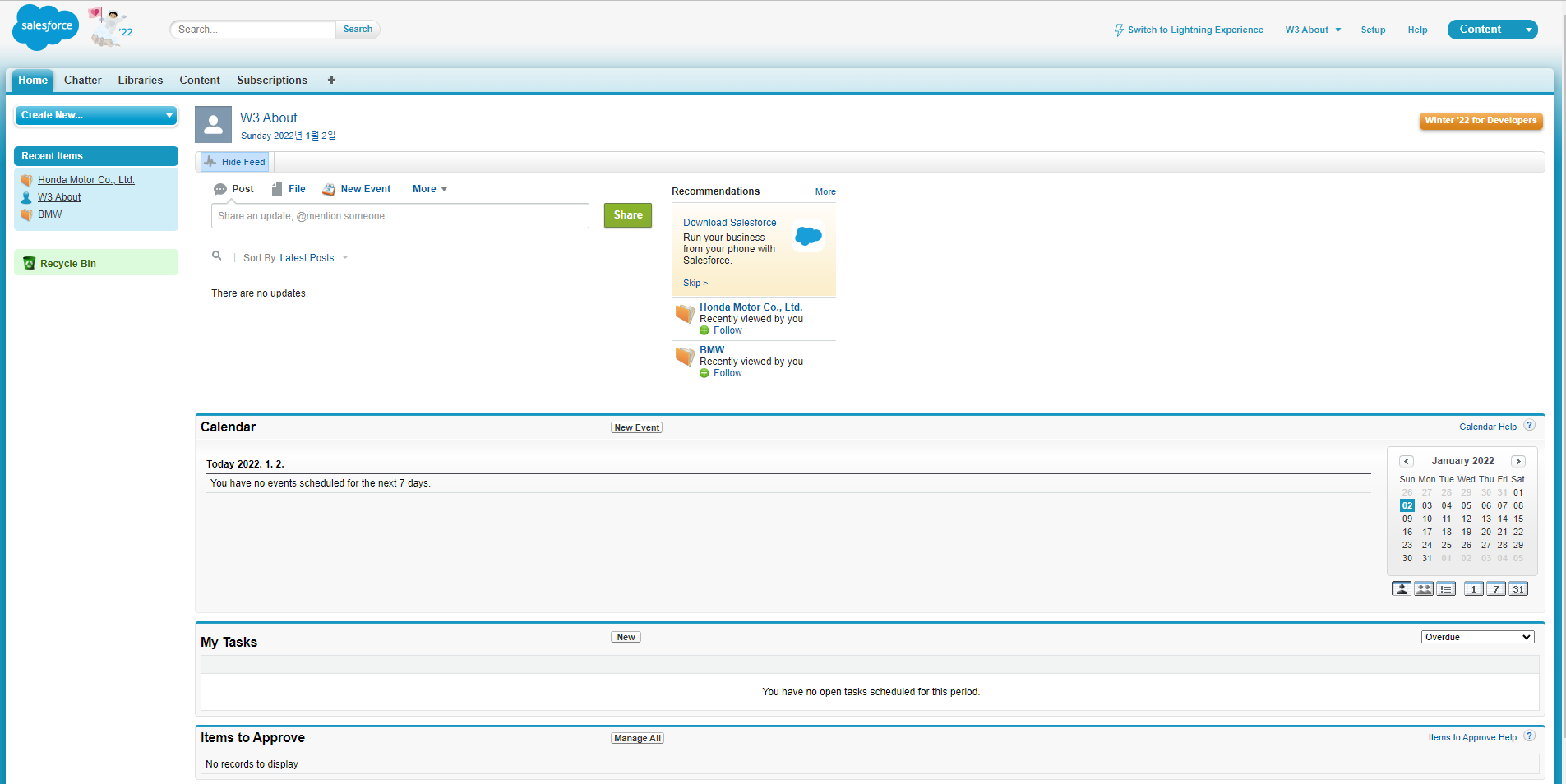Screen dimensions: 1566x784
Task: Open the Help link in header
Action: pos(1417,30)
